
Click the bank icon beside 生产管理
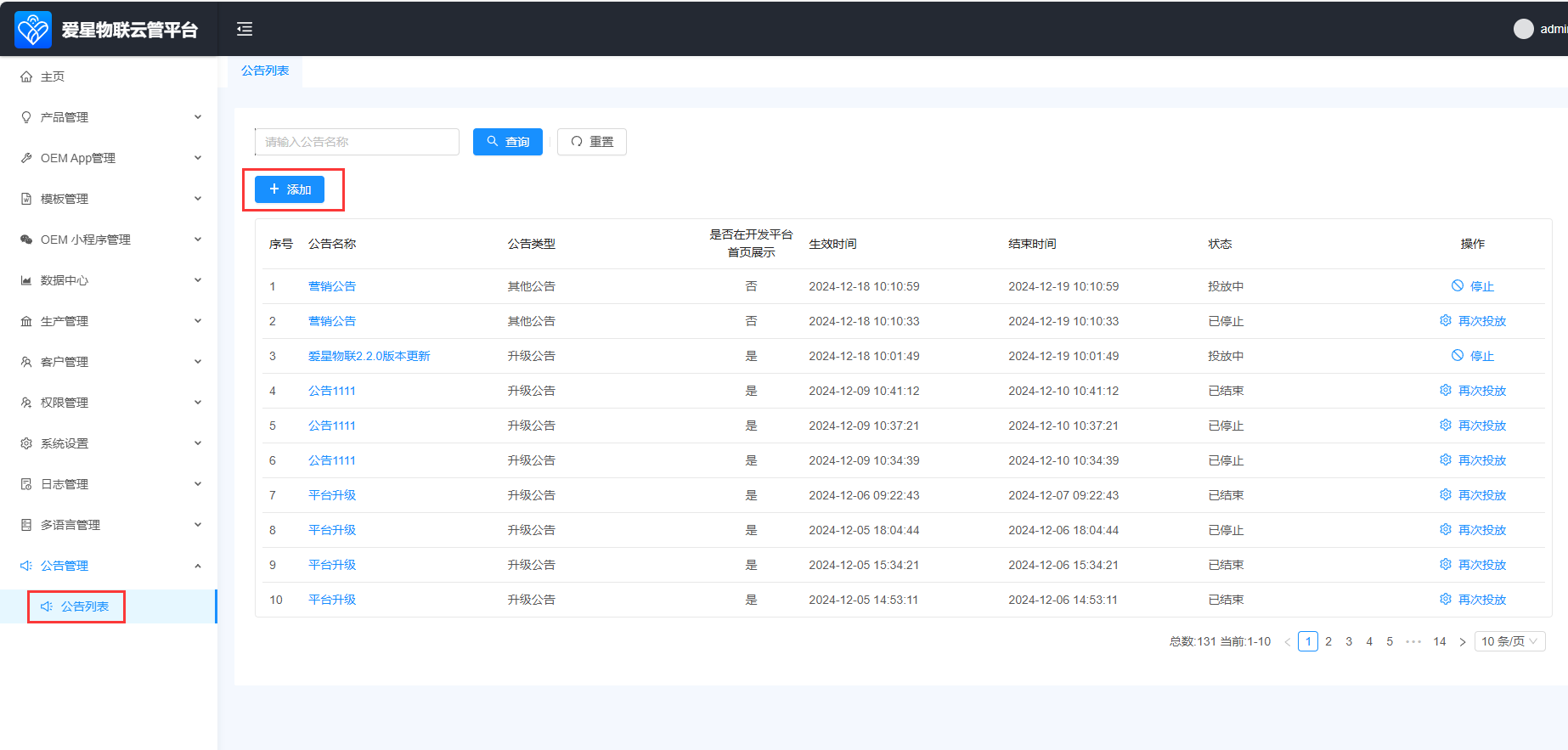click(26, 321)
